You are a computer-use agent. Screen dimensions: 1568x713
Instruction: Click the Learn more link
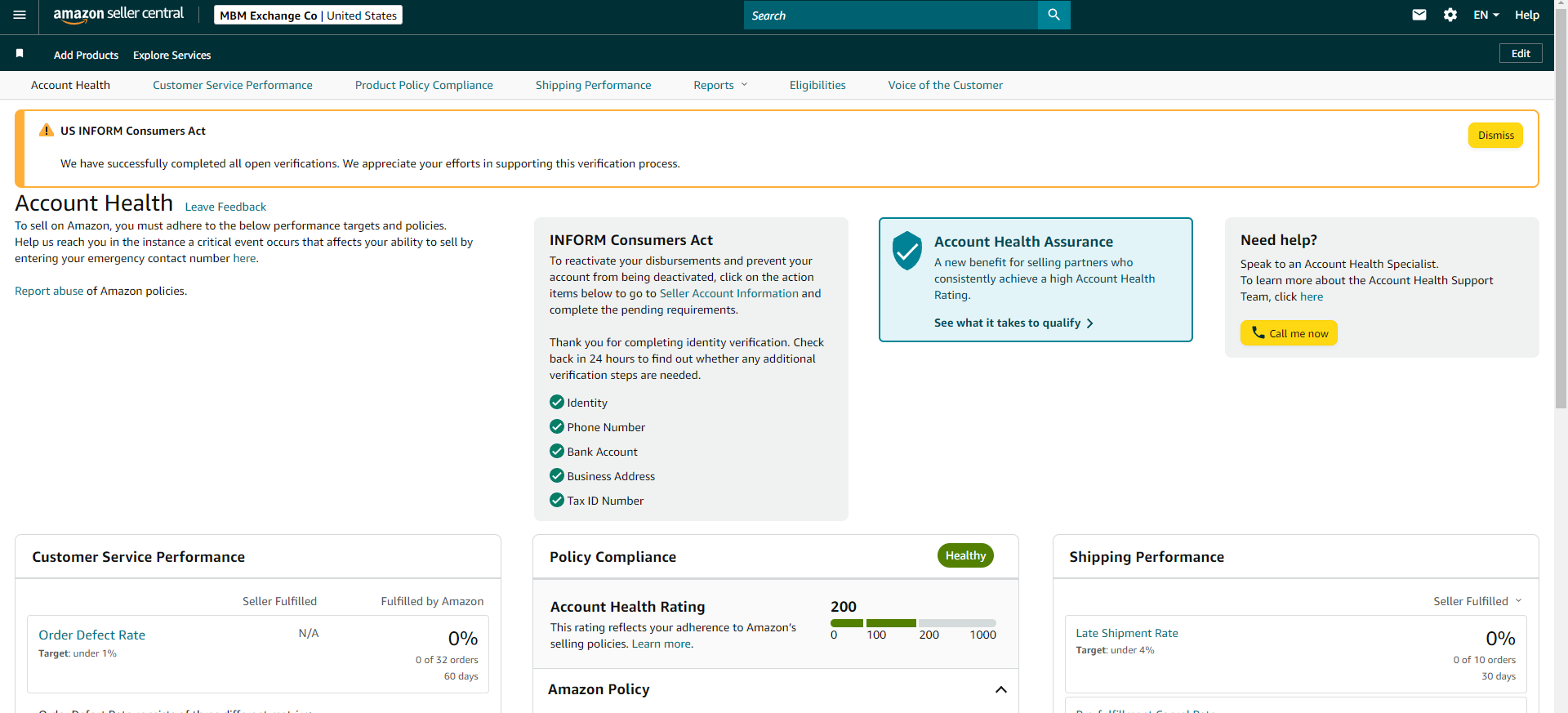tap(661, 644)
